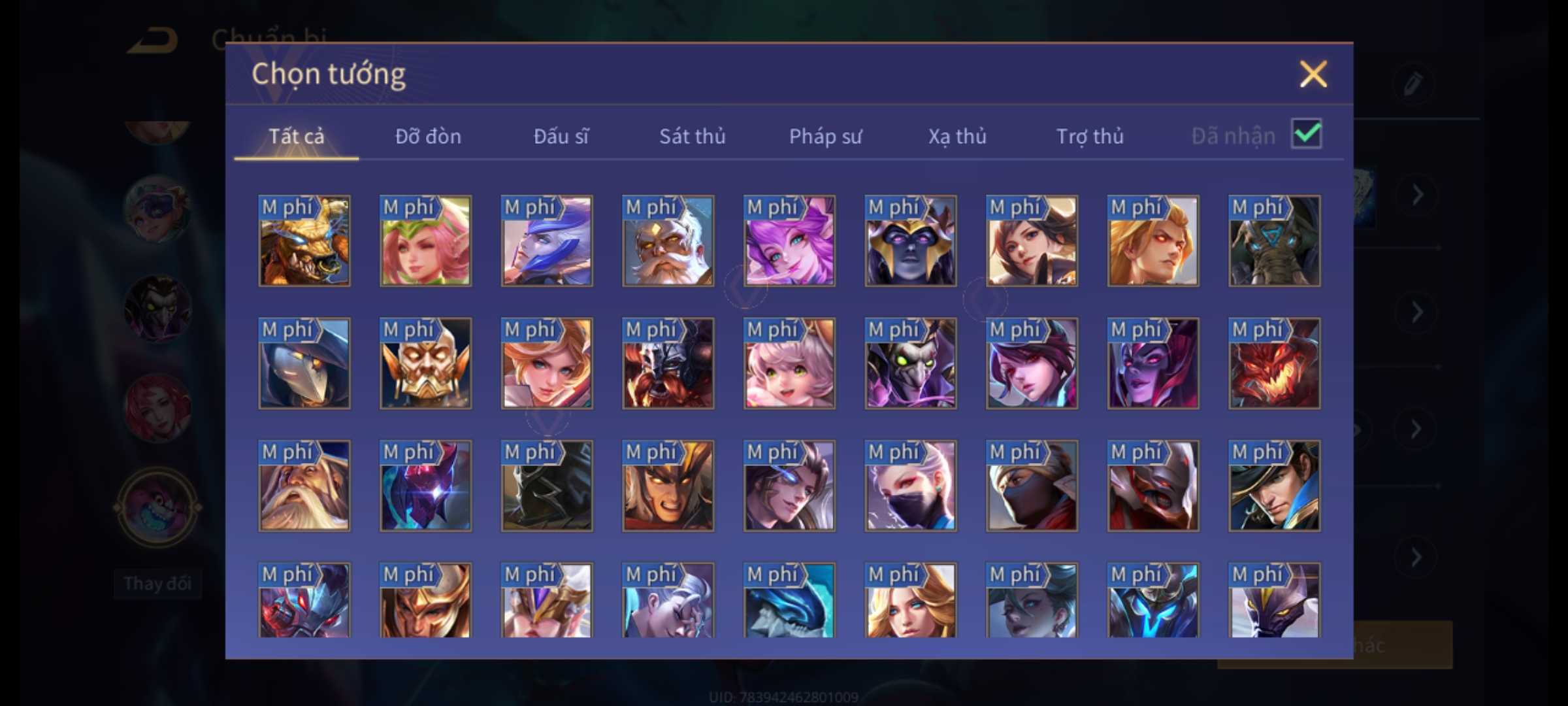Open the Sát thủ tab
Viewport: 1568px width, 706px height.
693,136
